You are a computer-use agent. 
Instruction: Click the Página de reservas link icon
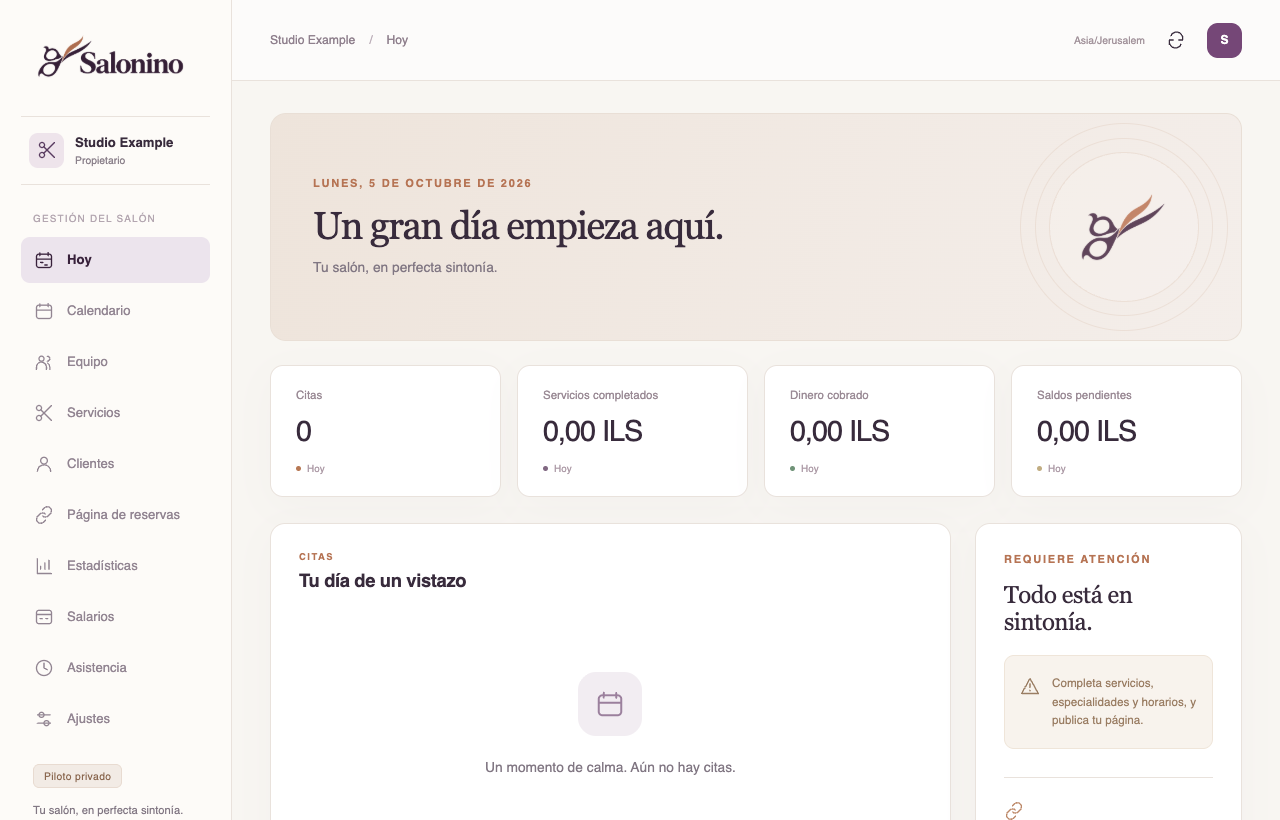(x=44, y=515)
